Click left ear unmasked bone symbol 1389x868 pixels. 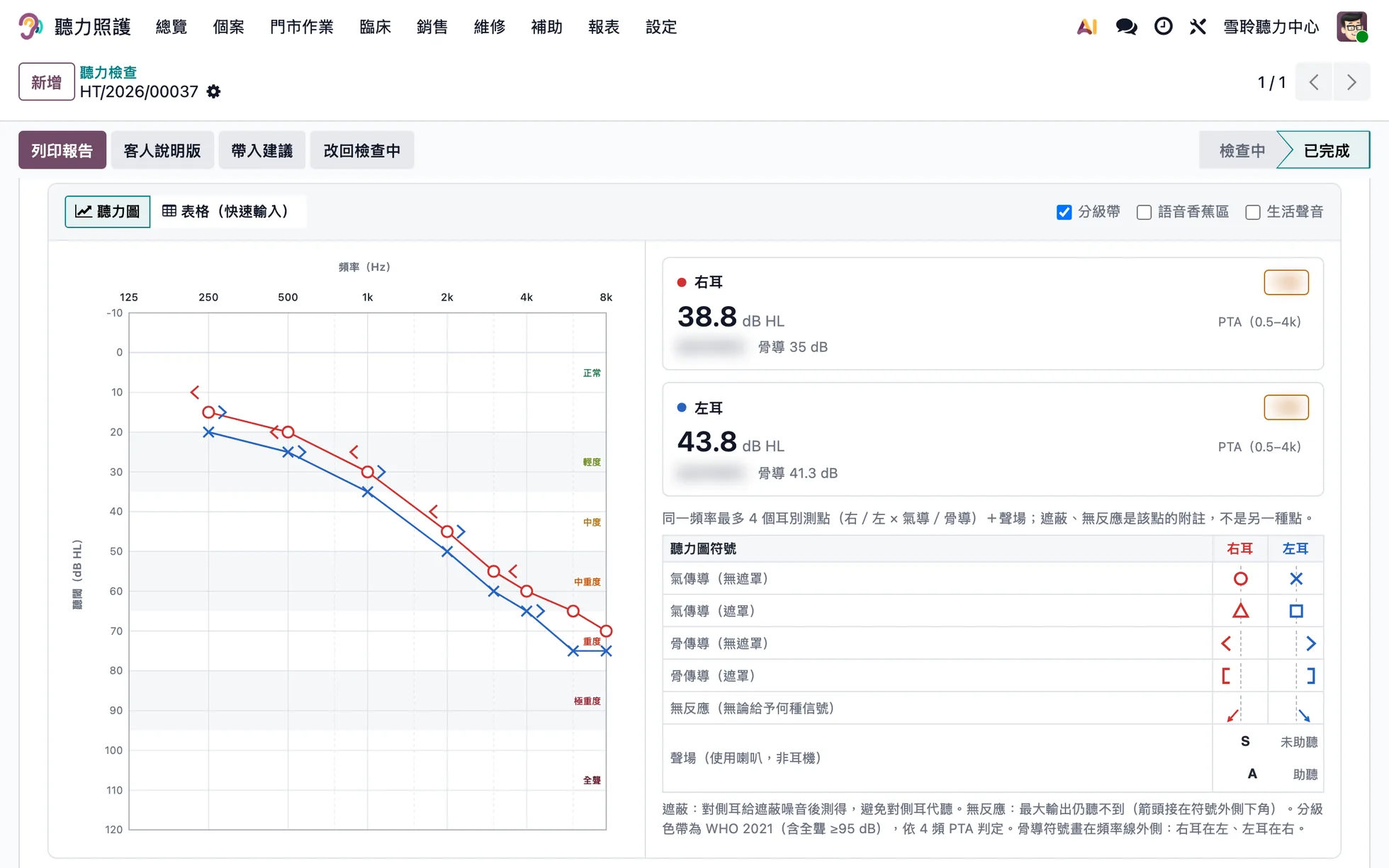[1311, 643]
